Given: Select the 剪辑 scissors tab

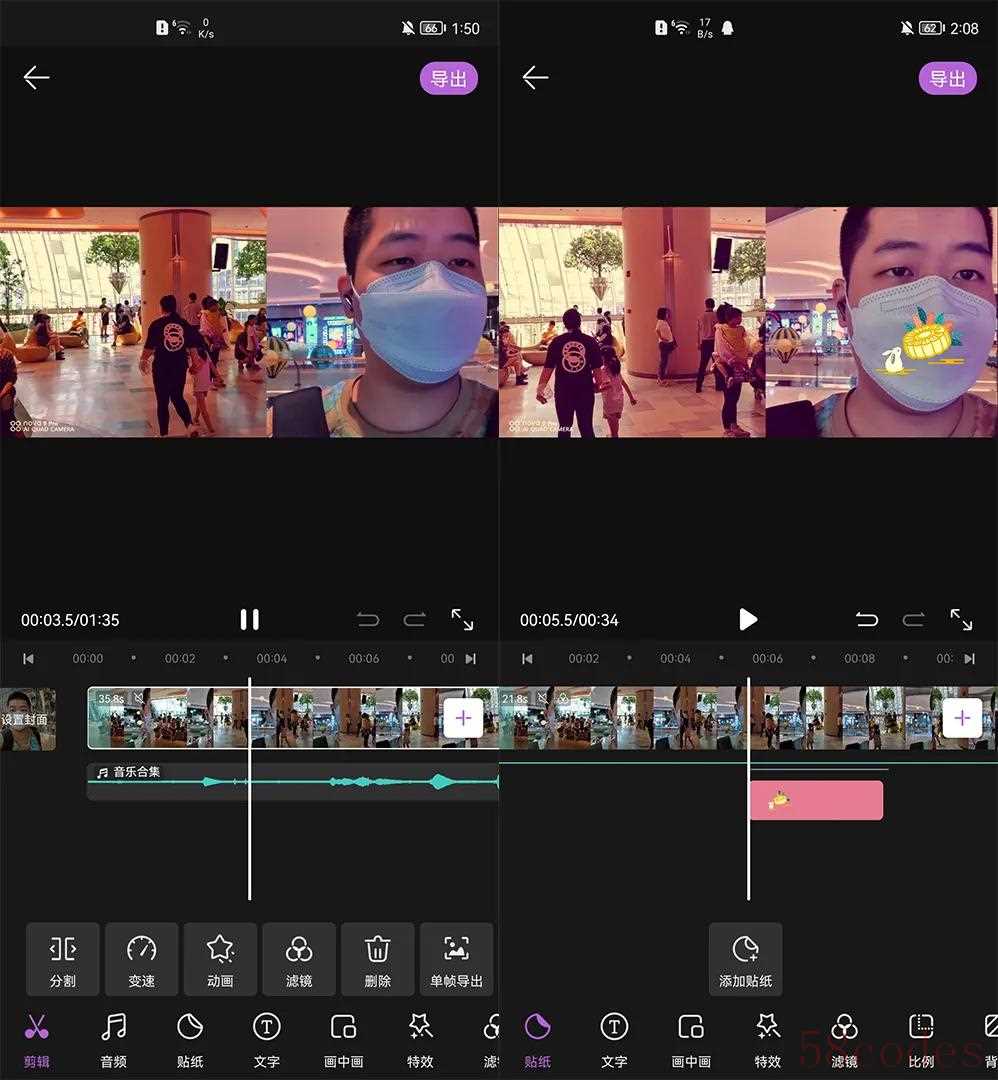Looking at the screenshot, I should (37, 1038).
